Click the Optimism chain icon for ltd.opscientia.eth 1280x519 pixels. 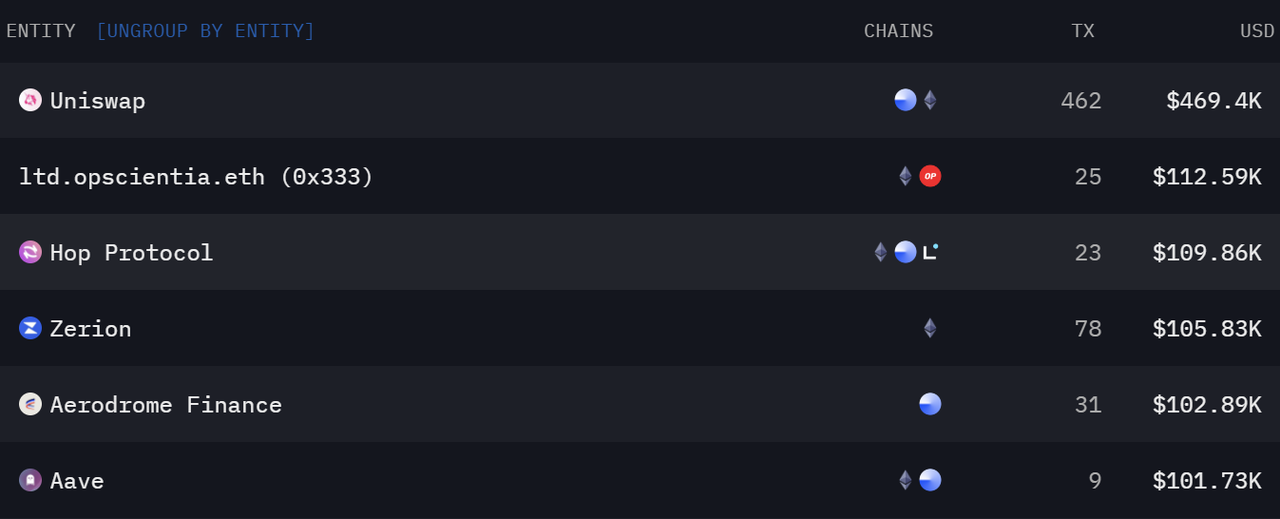click(930, 176)
